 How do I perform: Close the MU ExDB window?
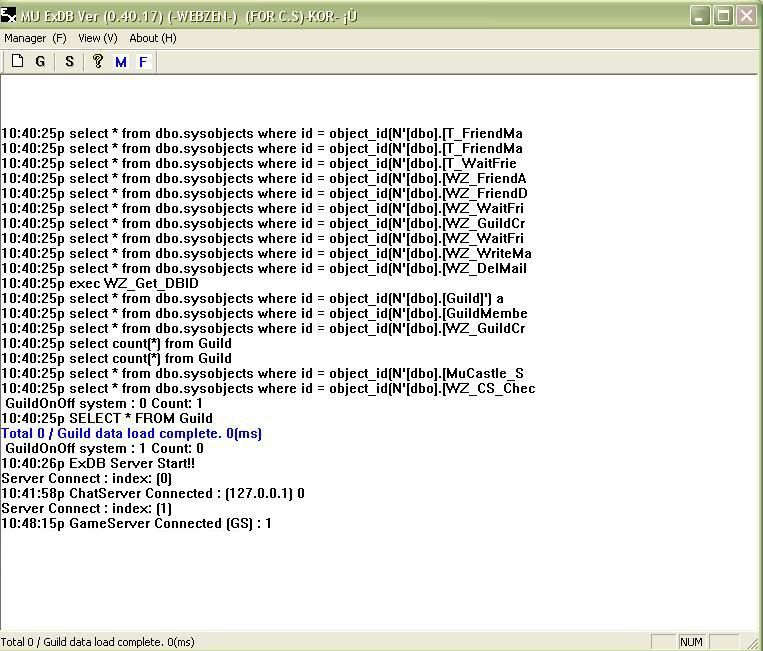click(746, 15)
